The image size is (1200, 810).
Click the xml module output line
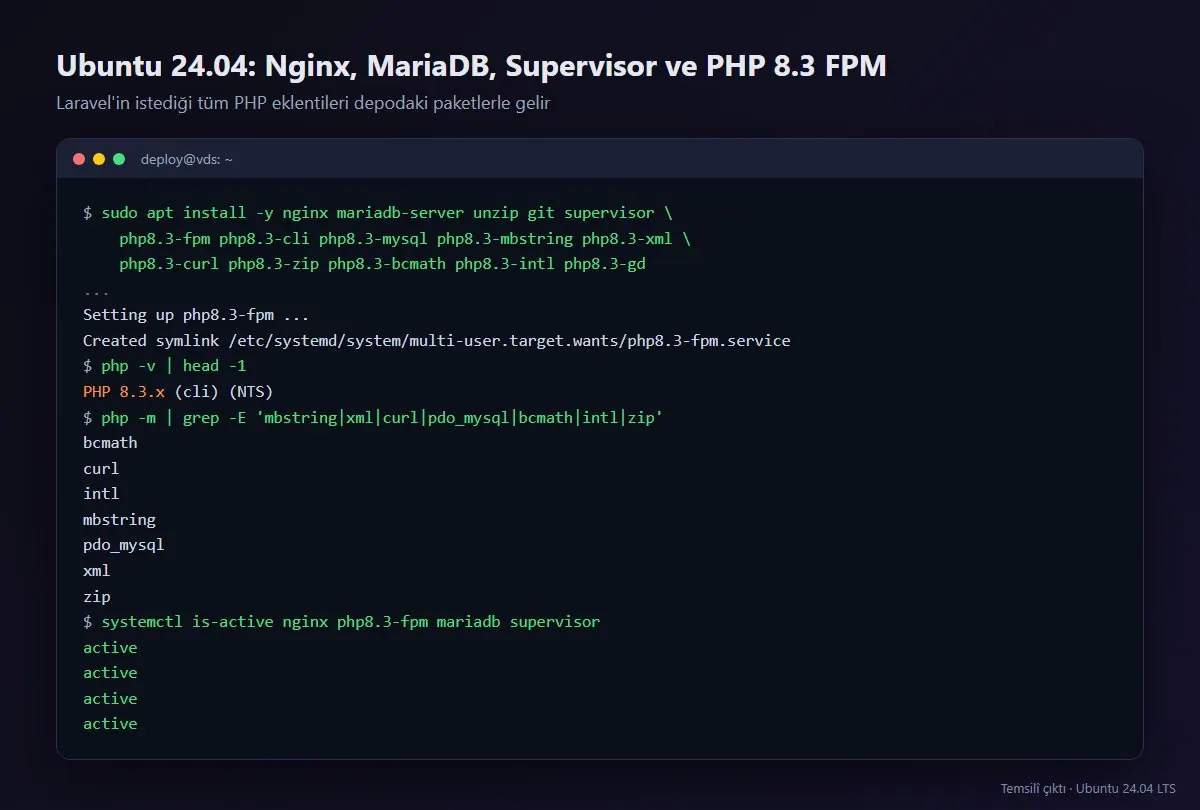pos(97,571)
